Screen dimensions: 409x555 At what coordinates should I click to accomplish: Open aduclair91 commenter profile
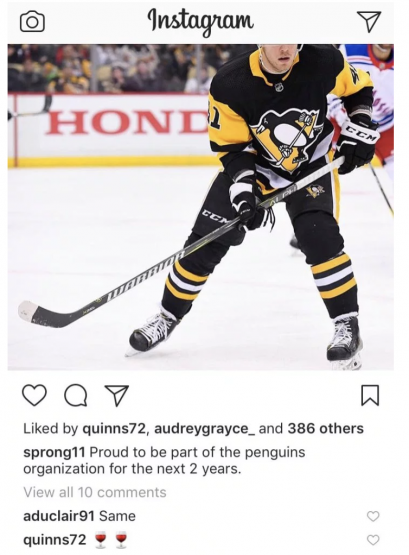point(59,516)
